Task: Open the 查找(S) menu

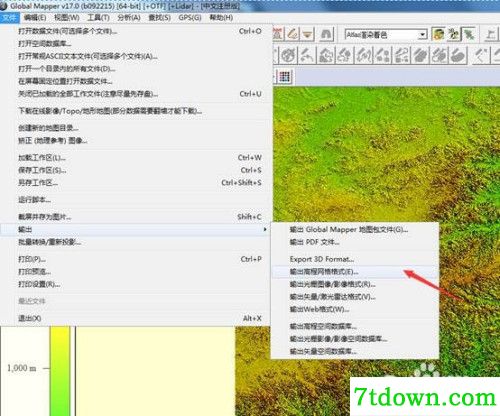Action: click(159, 17)
